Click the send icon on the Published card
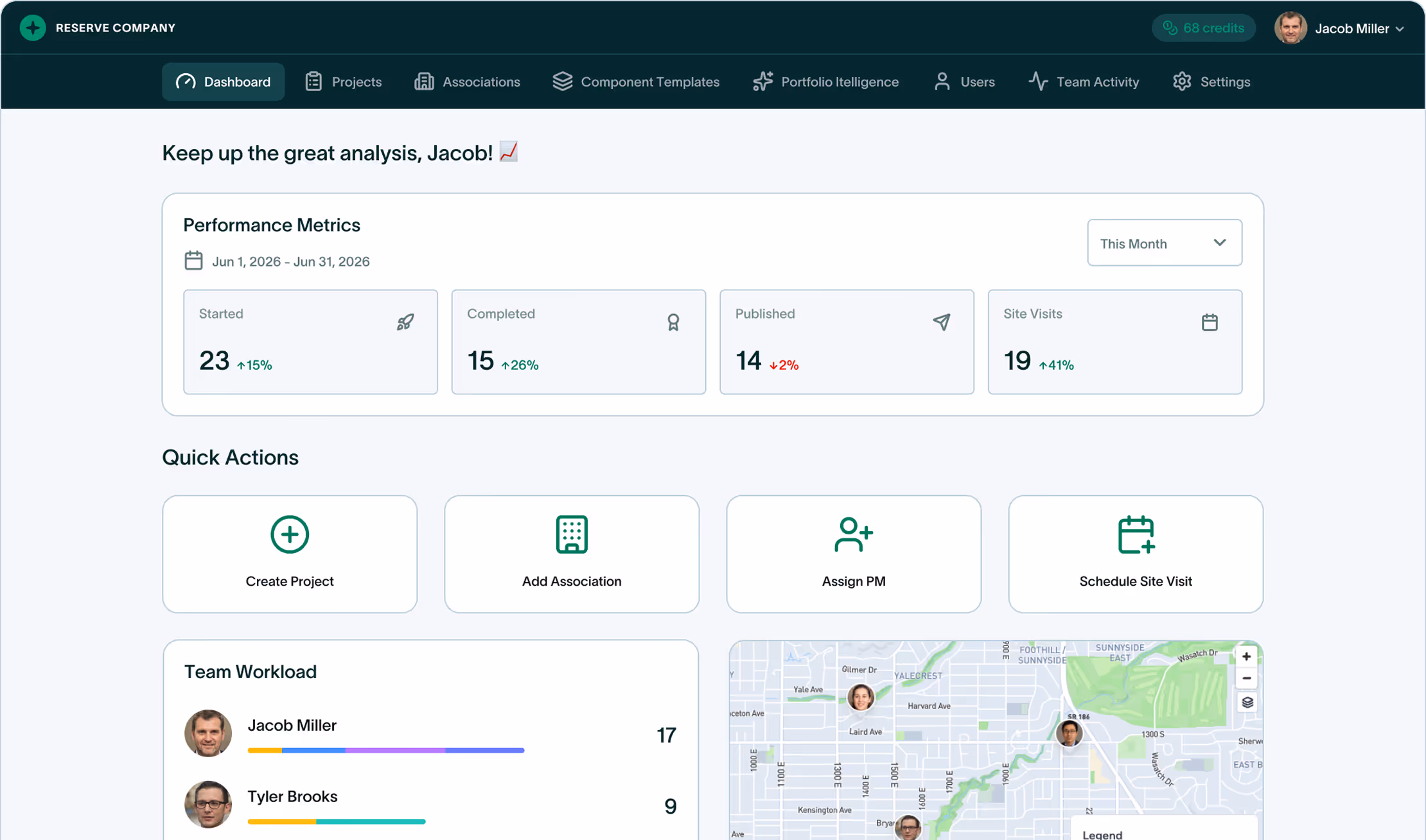This screenshot has width=1426, height=840. pos(942,322)
